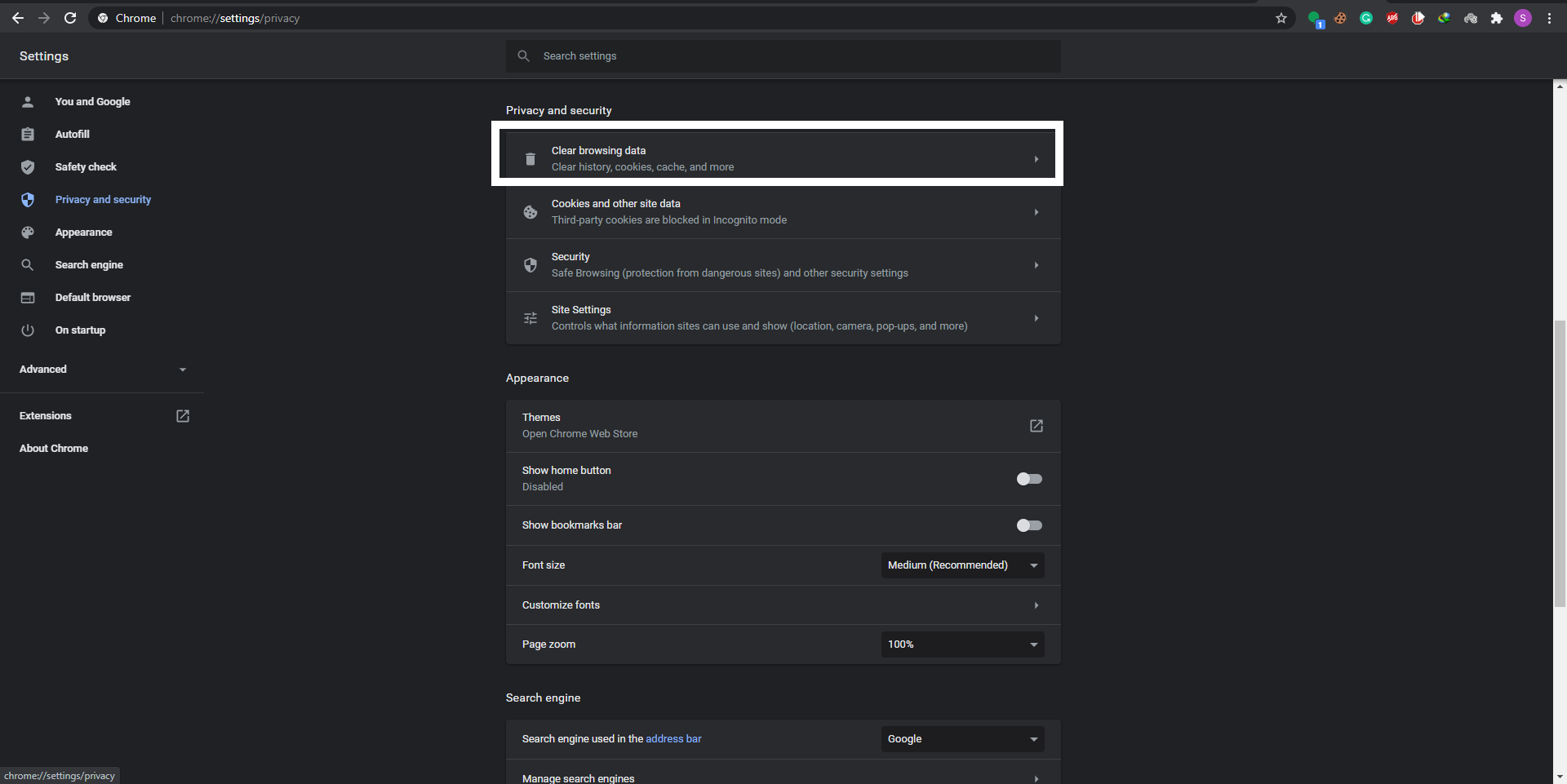Go to Default browser settings
The width and height of the screenshot is (1567, 784).
(x=92, y=297)
